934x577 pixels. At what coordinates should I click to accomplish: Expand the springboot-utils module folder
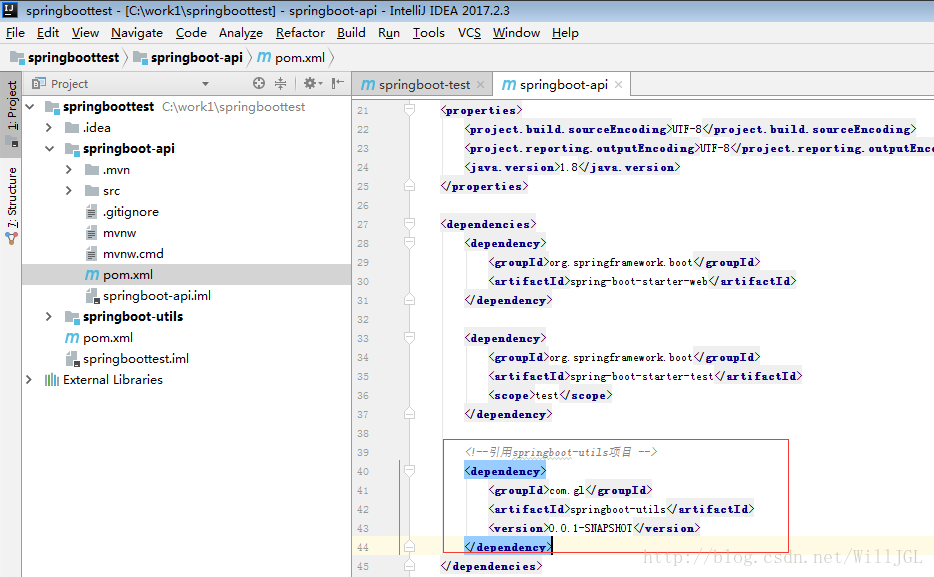point(49,317)
